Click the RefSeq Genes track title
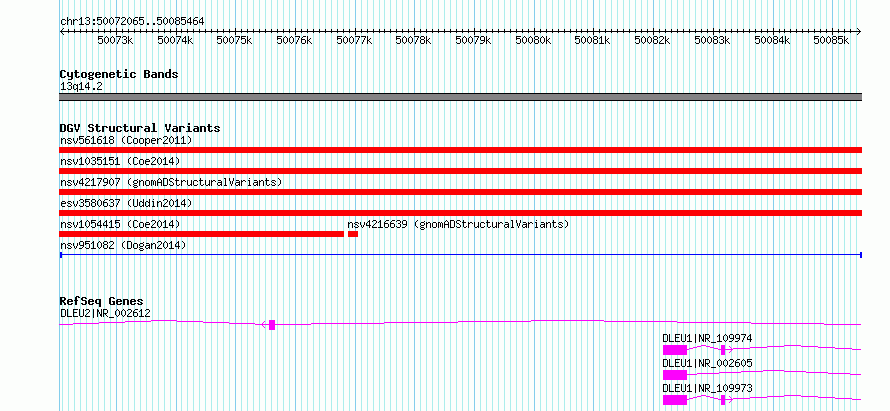 (102, 301)
